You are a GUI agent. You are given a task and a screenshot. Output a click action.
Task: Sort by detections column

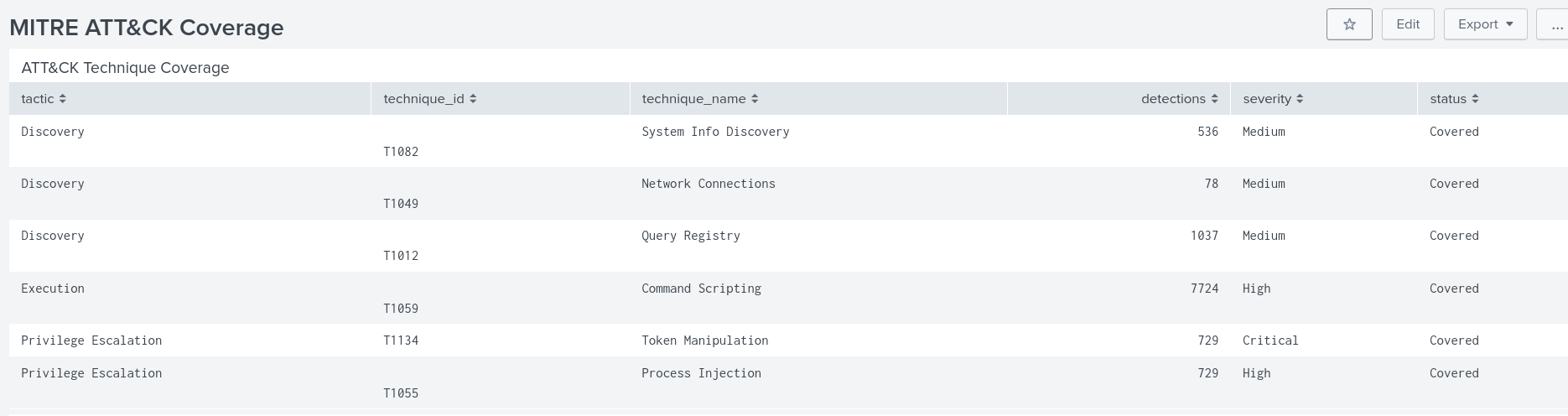pos(1179,99)
